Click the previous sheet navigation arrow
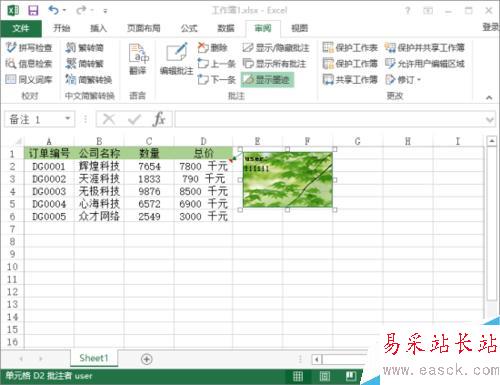Viewport: 500px width, 385px height. pos(21,359)
